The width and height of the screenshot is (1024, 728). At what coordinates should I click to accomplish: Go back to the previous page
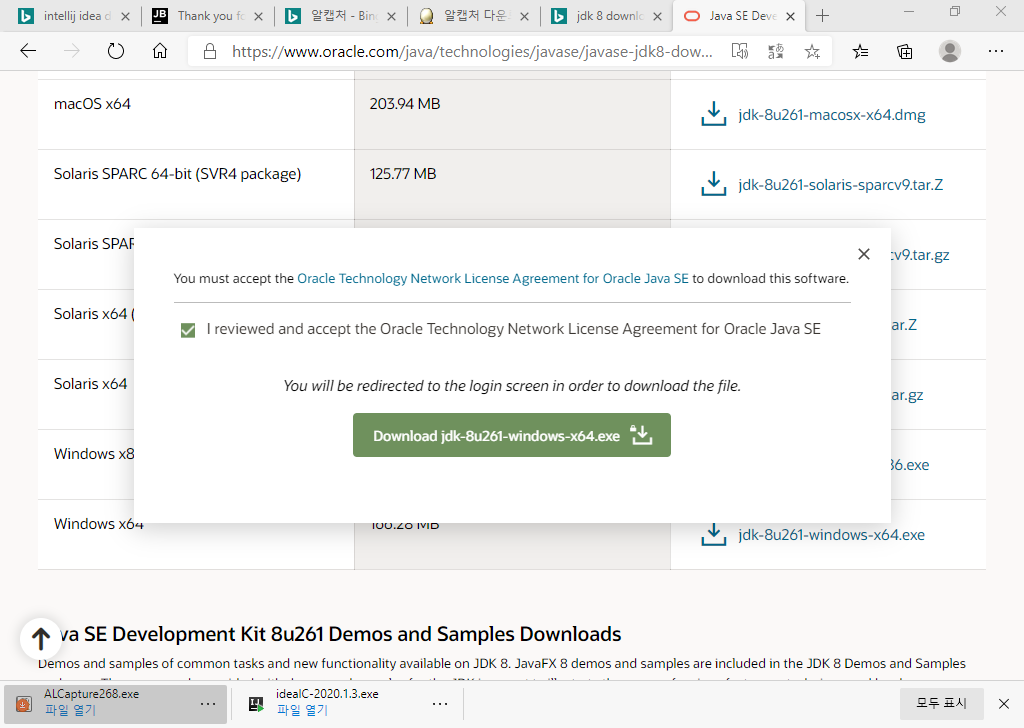tap(28, 51)
